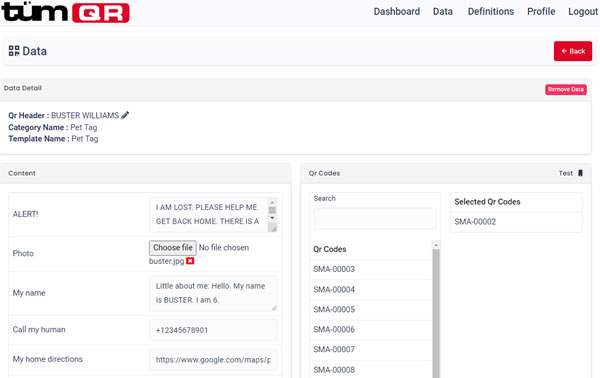Click the buster.jpg file name
600x378 pixels.
[166, 261]
